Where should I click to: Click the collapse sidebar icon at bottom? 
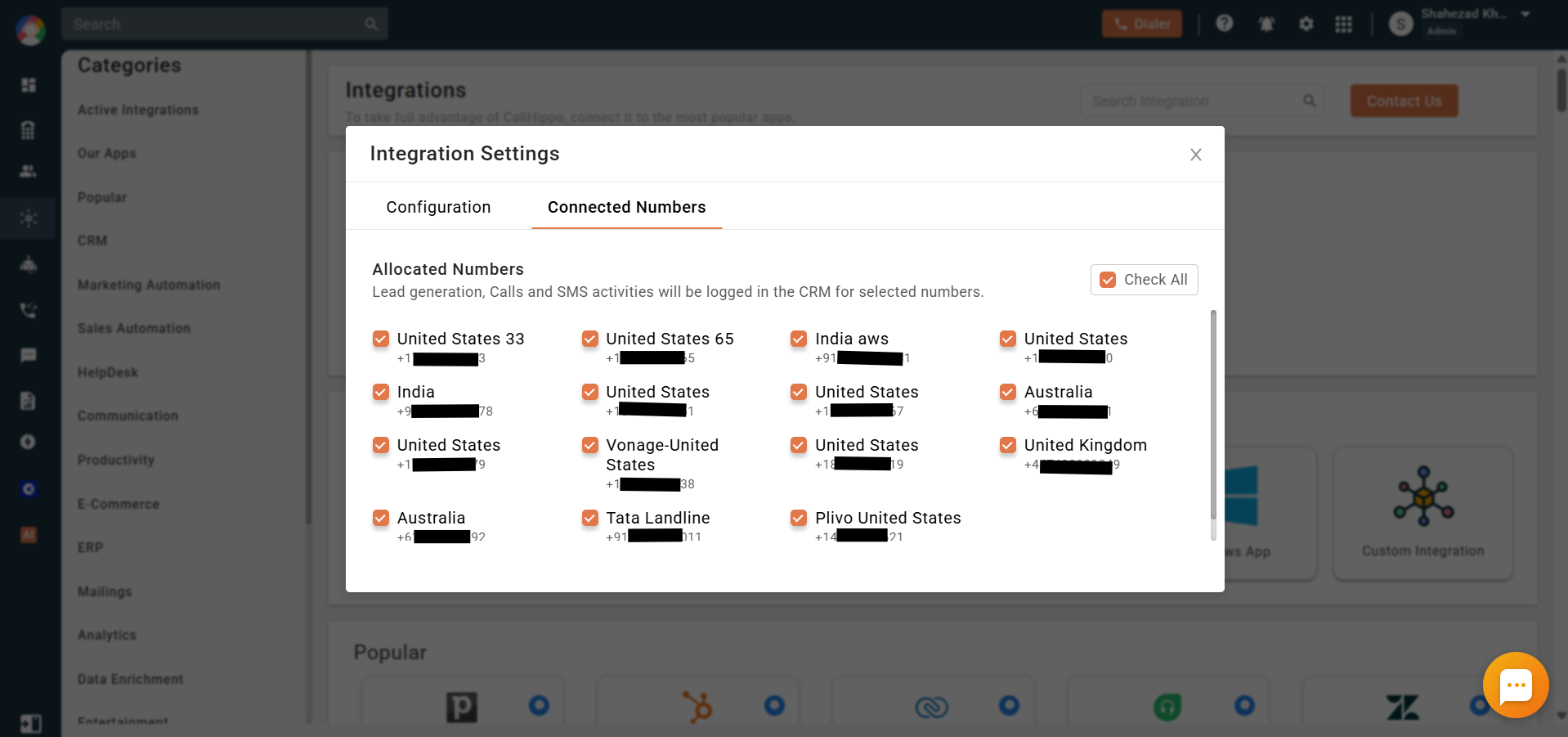click(x=30, y=724)
